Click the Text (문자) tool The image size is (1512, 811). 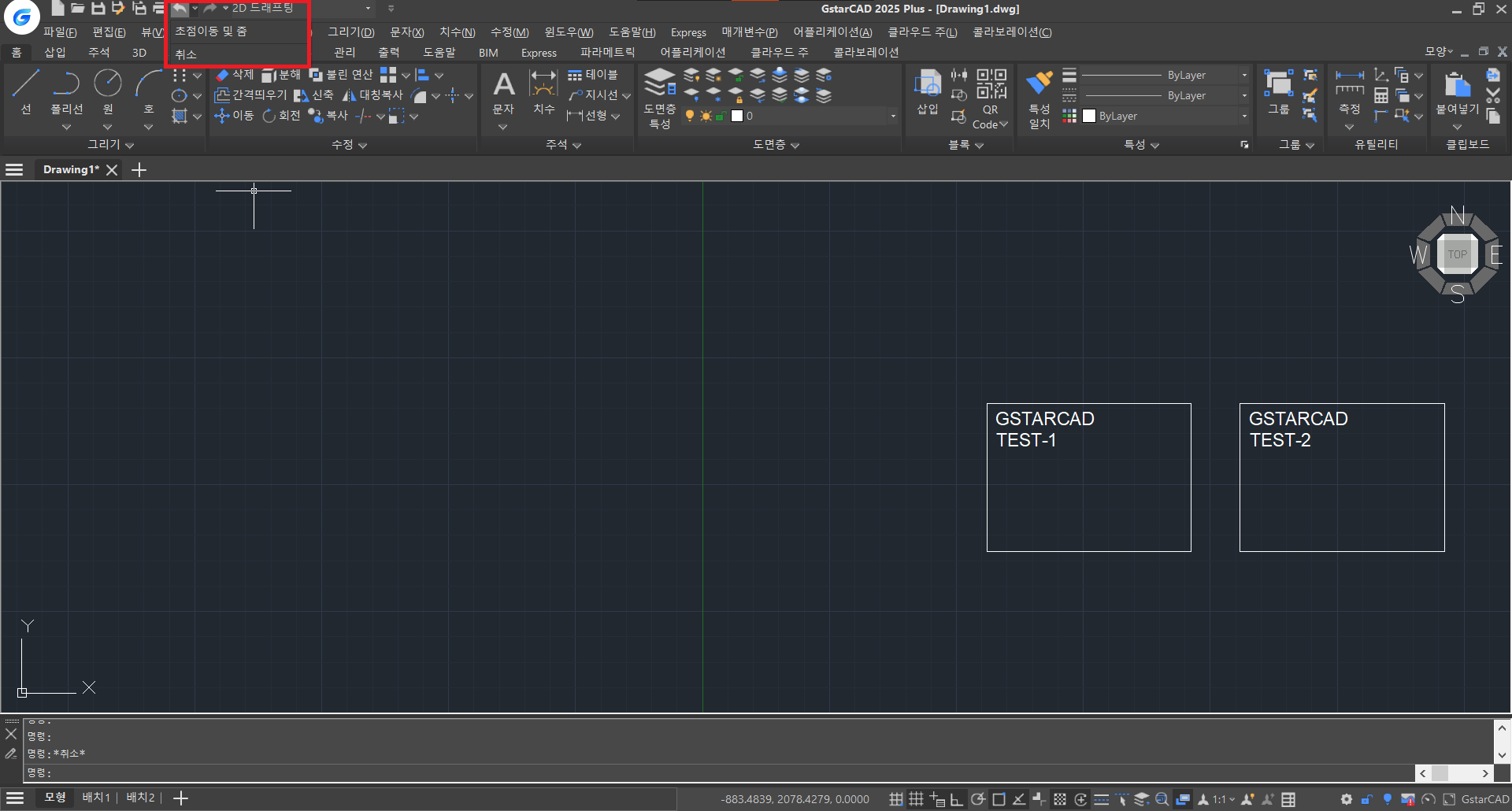click(x=503, y=93)
